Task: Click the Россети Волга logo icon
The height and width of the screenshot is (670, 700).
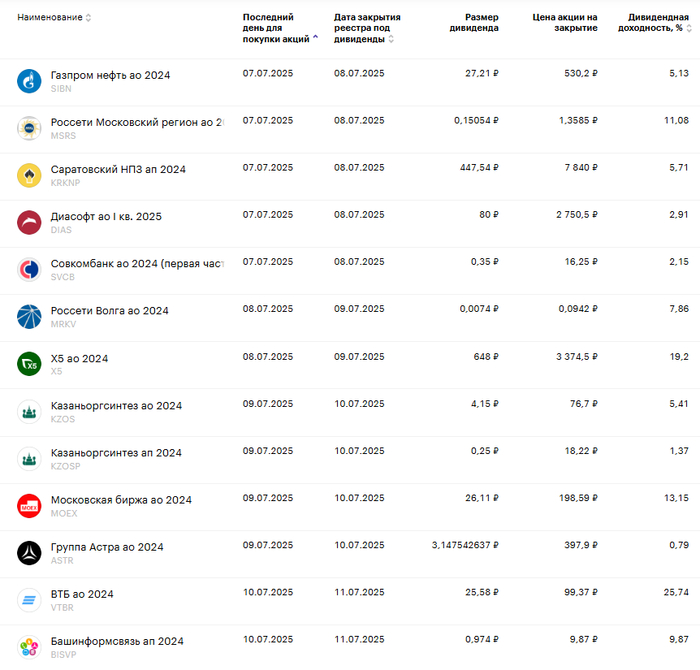Action: coord(28,317)
